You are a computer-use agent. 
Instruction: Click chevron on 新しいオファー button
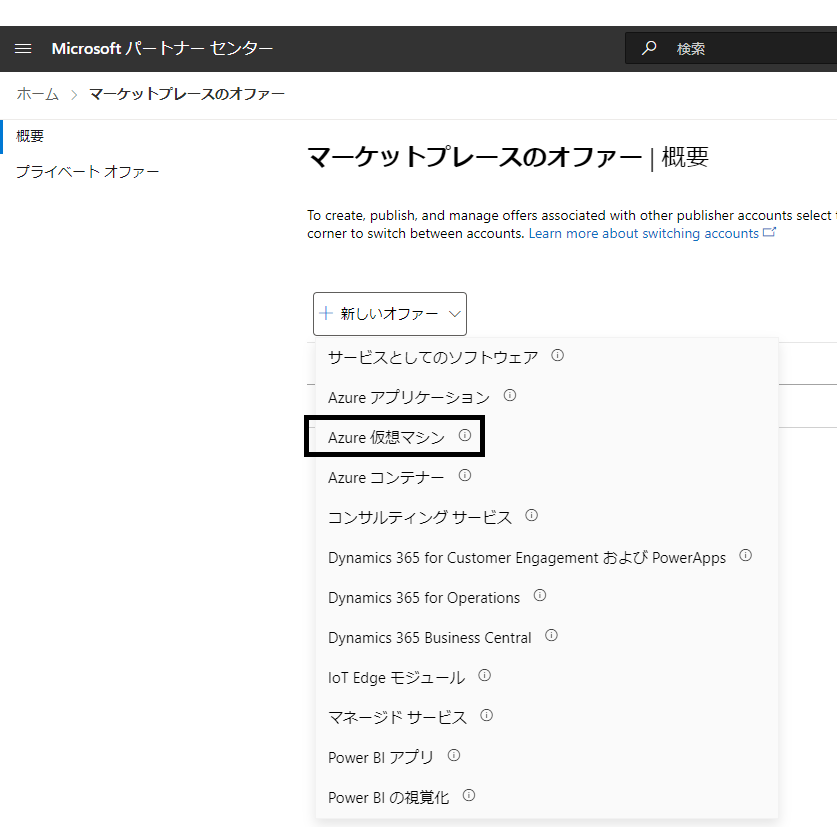[454, 314]
